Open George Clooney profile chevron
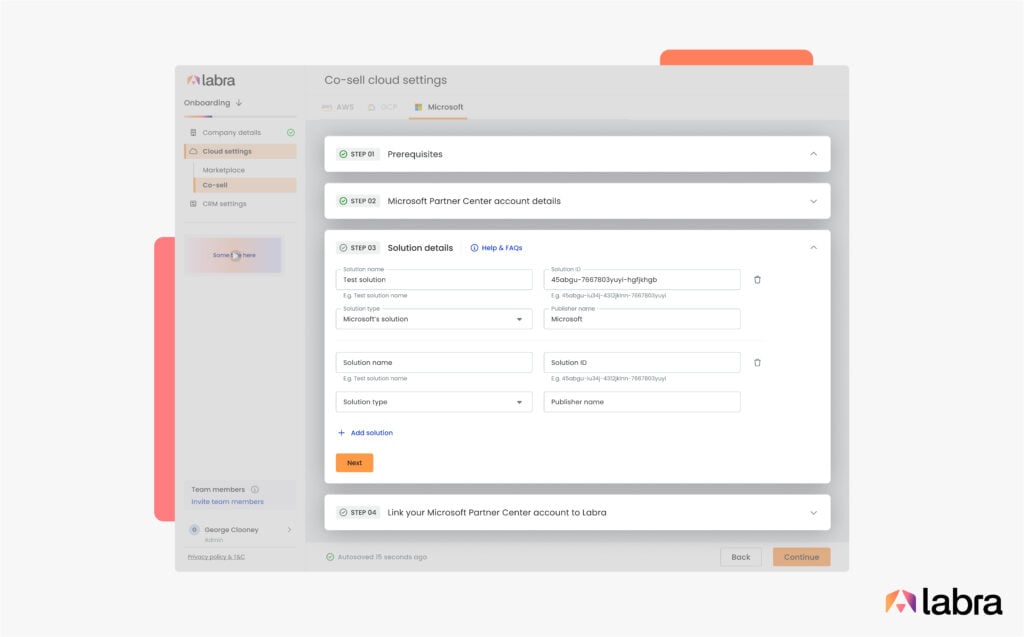This screenshot has width=1024, height=637. [x=289, y=530]
